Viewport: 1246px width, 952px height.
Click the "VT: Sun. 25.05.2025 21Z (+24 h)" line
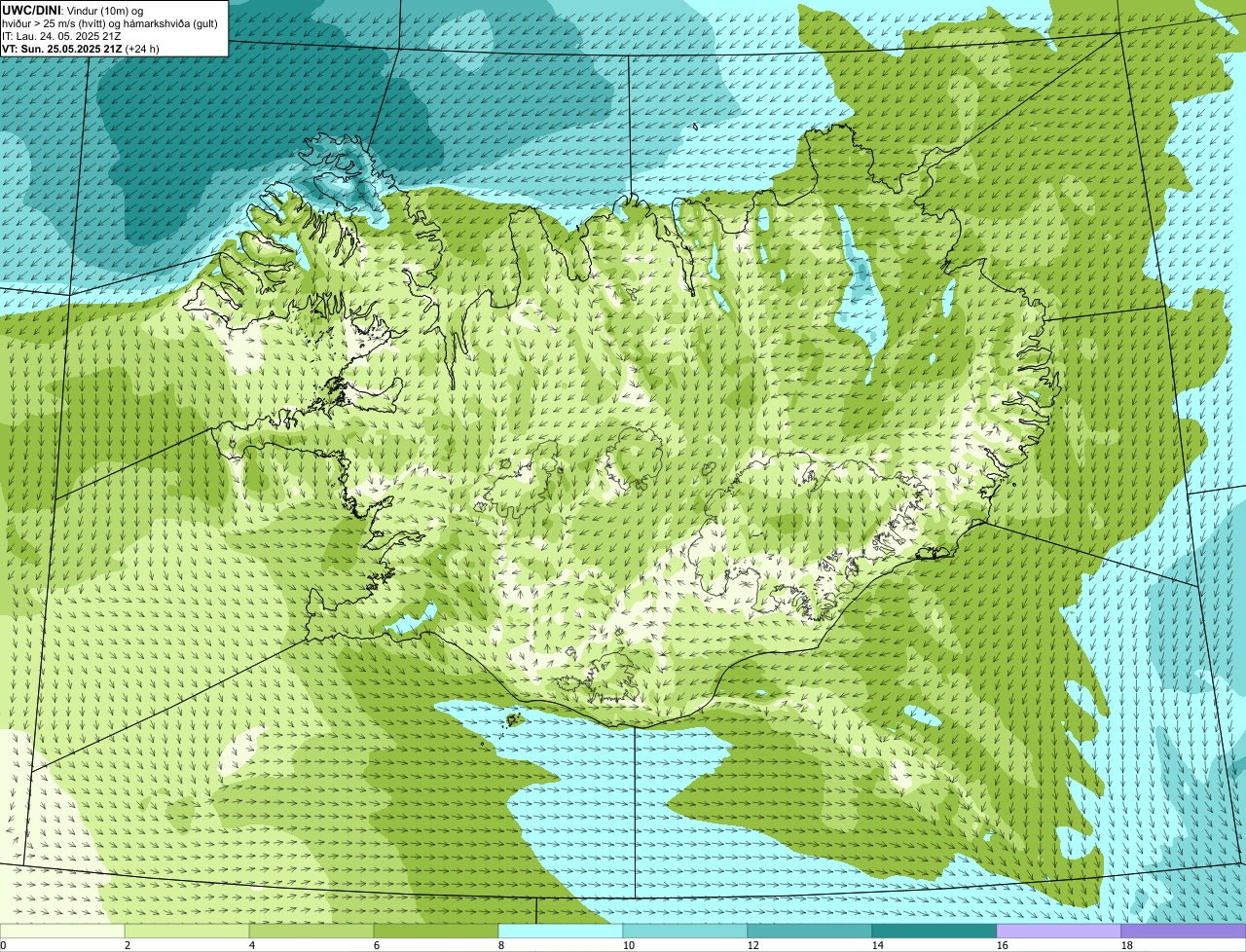[81, 48]
